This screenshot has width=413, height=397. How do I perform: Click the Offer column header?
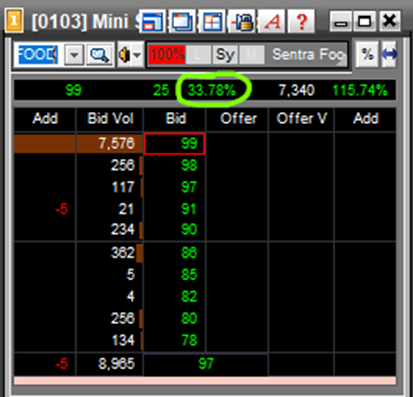click(238, 119)
